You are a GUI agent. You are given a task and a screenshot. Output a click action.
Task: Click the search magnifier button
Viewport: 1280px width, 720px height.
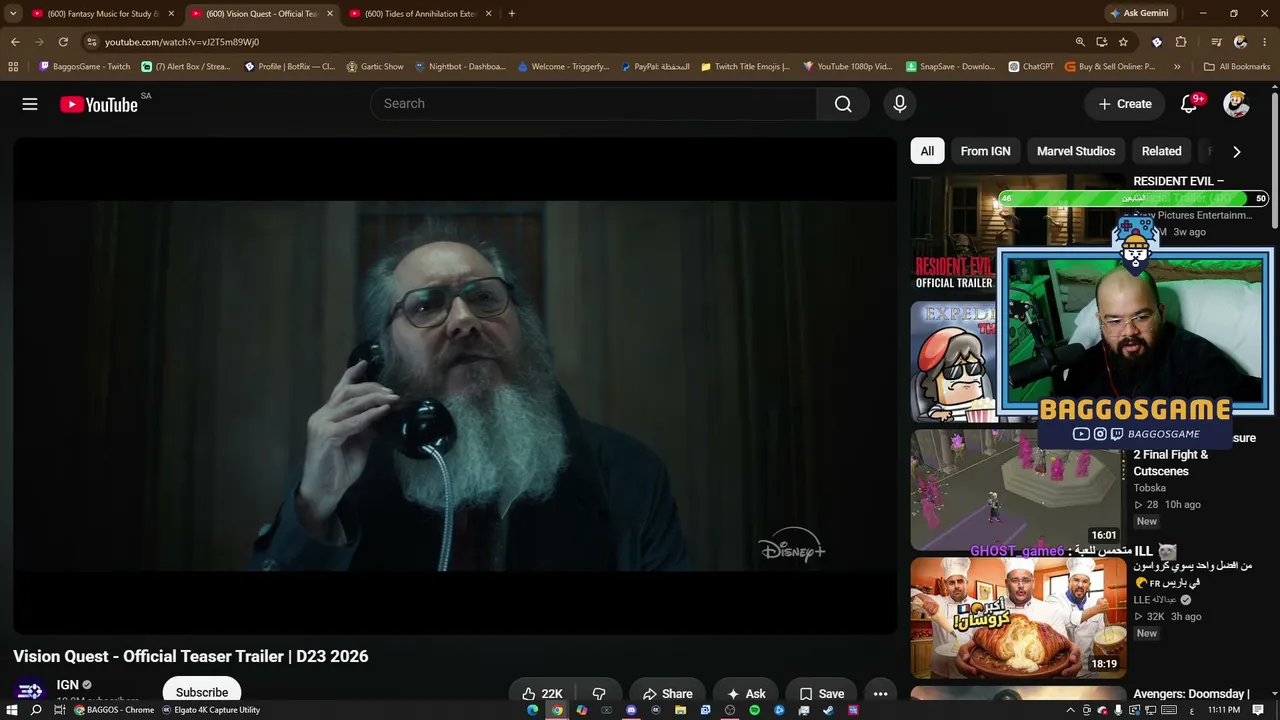pos(843,104)
